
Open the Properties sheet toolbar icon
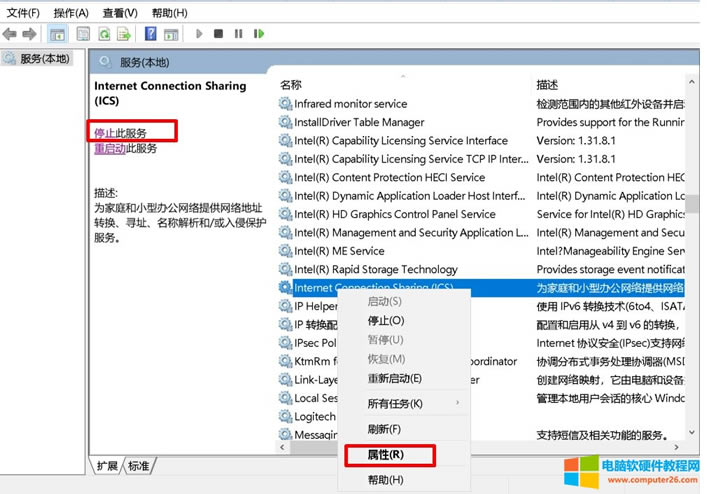coord(83,34)
